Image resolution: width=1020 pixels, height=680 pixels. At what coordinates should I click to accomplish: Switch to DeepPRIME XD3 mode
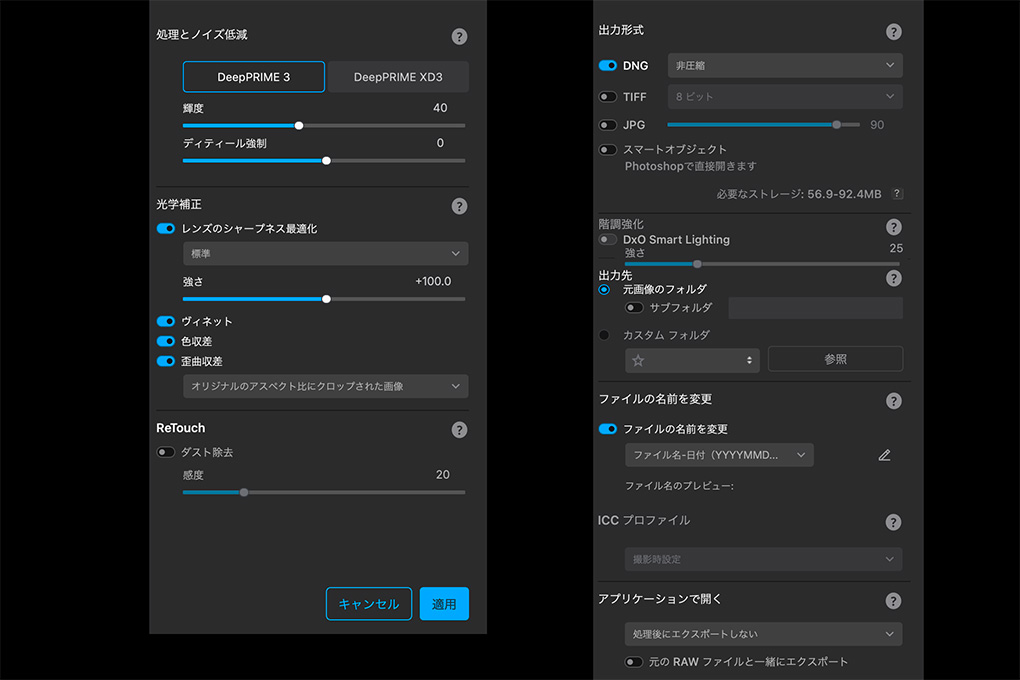click(x=398, y=77)
